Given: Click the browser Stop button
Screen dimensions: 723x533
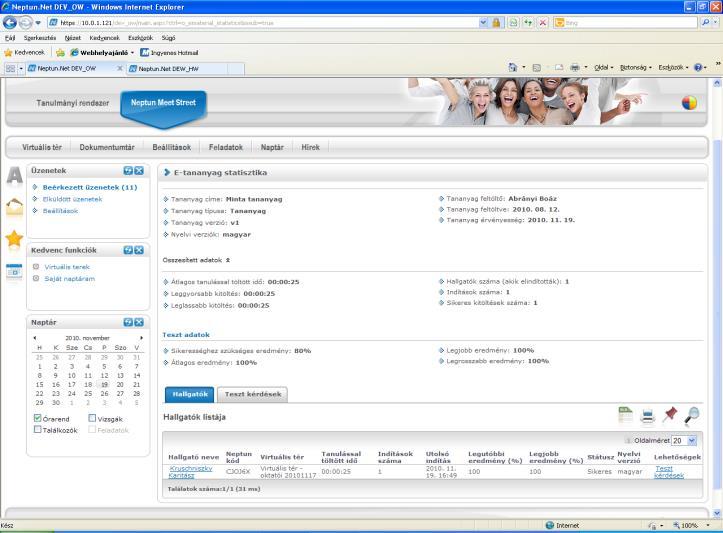Looking at the screenshot, I should pos(543,22).
